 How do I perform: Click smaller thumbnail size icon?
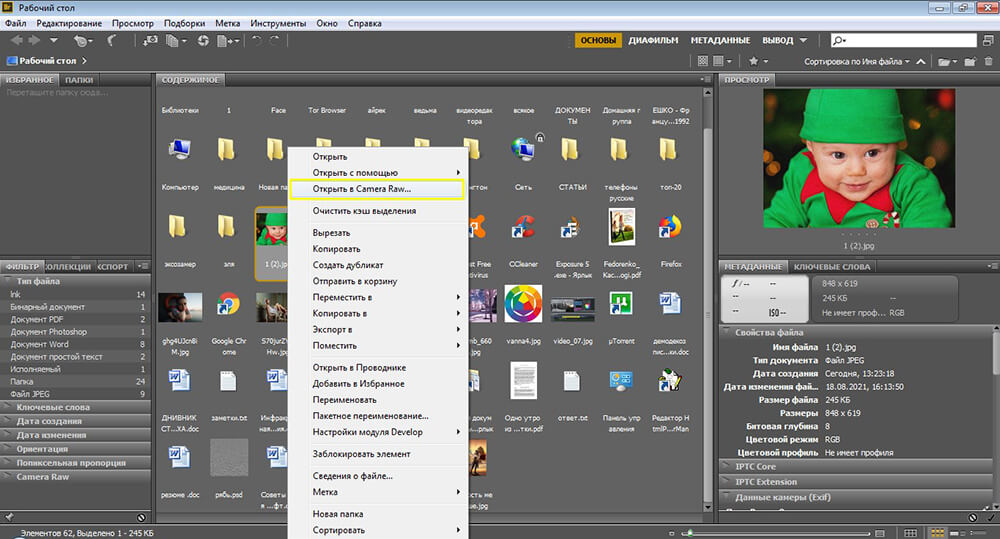pos(671,533)
